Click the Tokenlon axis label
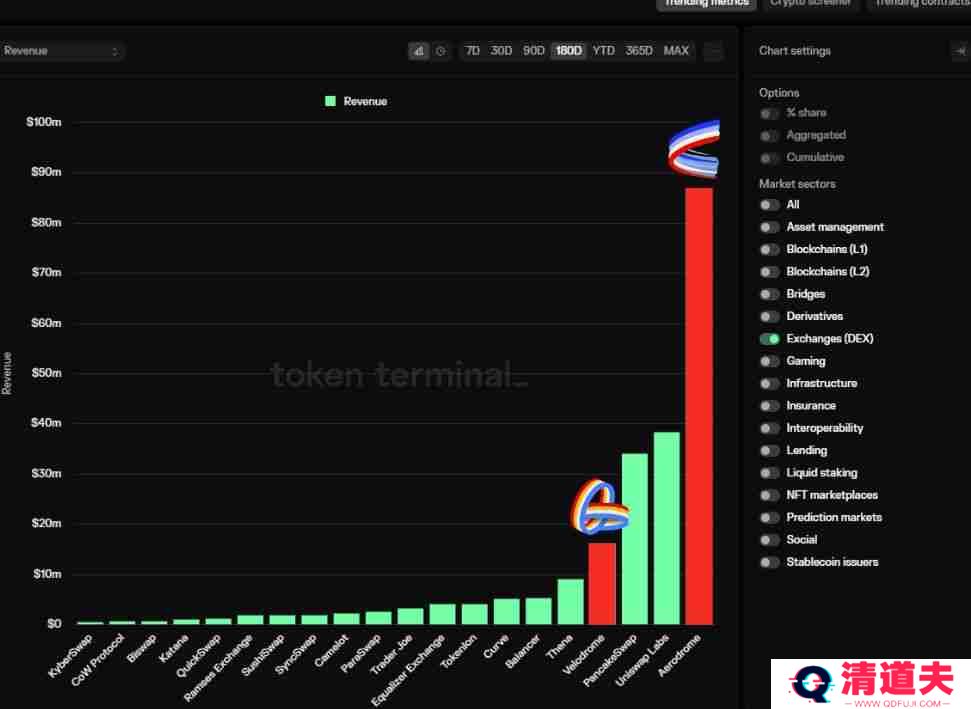 (459, 651)
